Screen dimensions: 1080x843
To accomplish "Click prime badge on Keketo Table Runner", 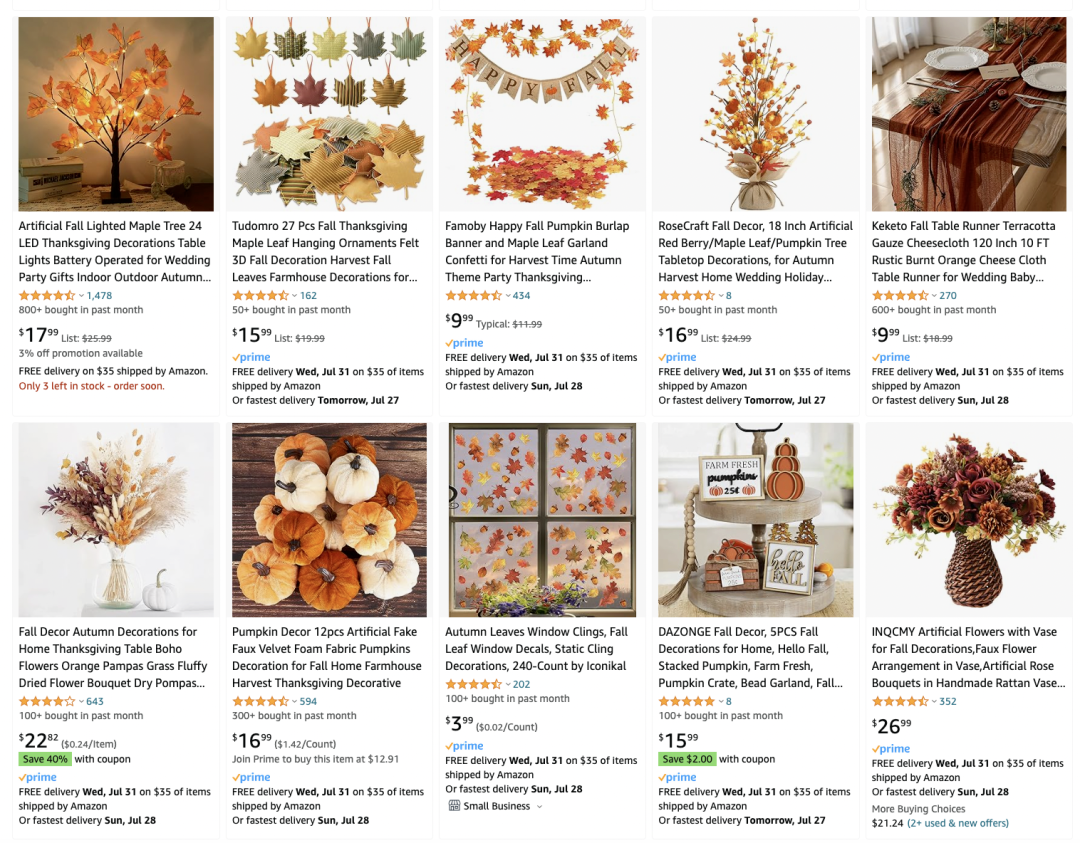I will tap(891, 357).
